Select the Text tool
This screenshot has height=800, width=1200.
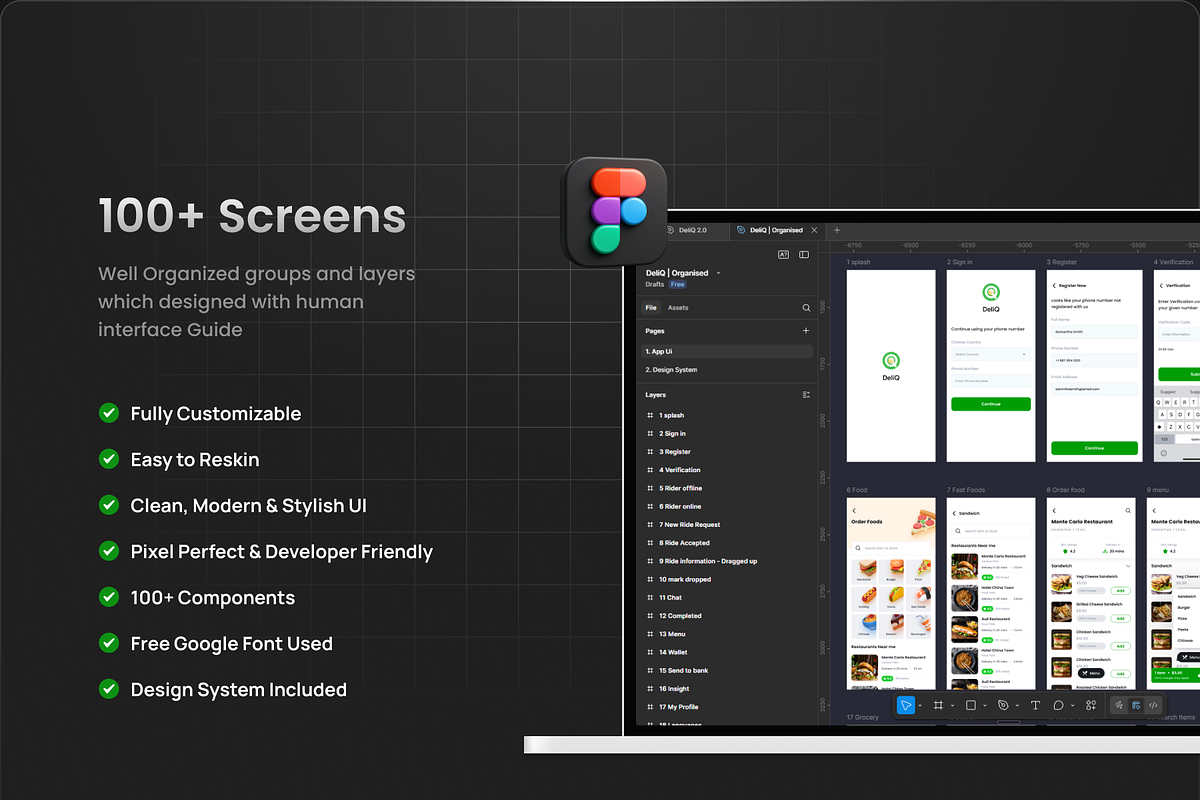pos(1035,705)
